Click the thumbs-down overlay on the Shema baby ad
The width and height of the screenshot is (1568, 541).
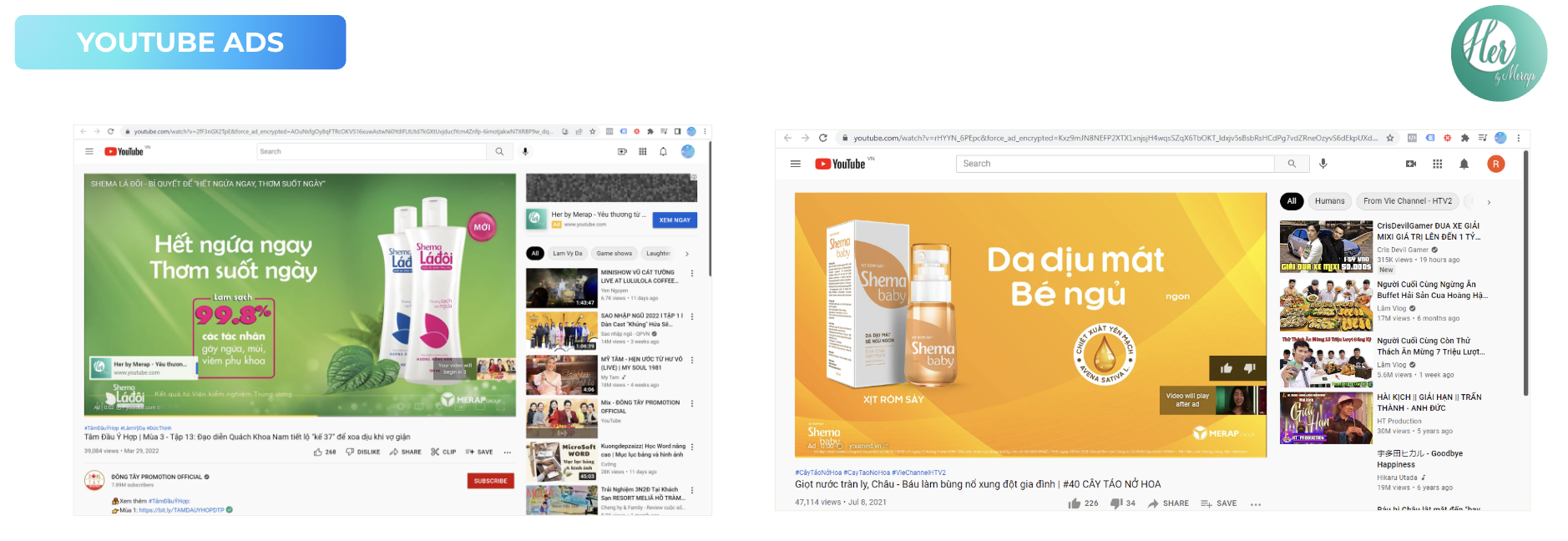click(x=1249, y=368)
